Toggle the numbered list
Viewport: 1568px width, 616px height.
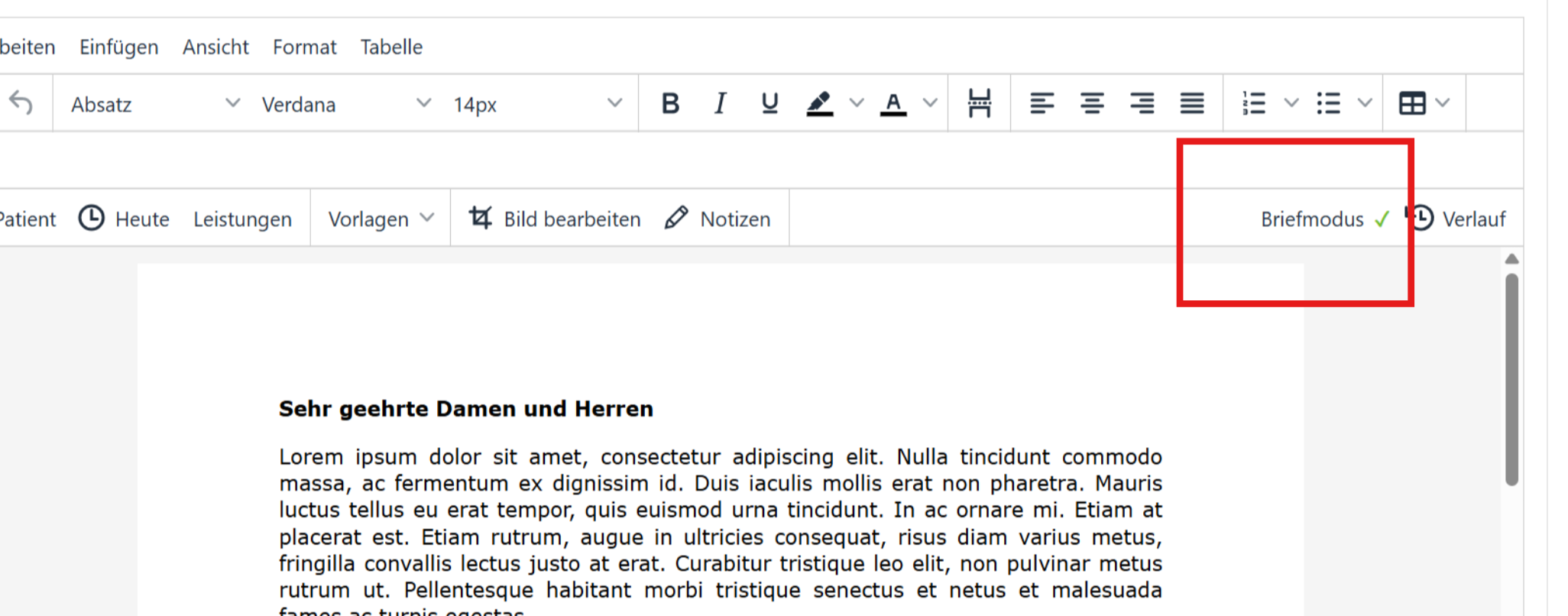tap(1254, 103)
